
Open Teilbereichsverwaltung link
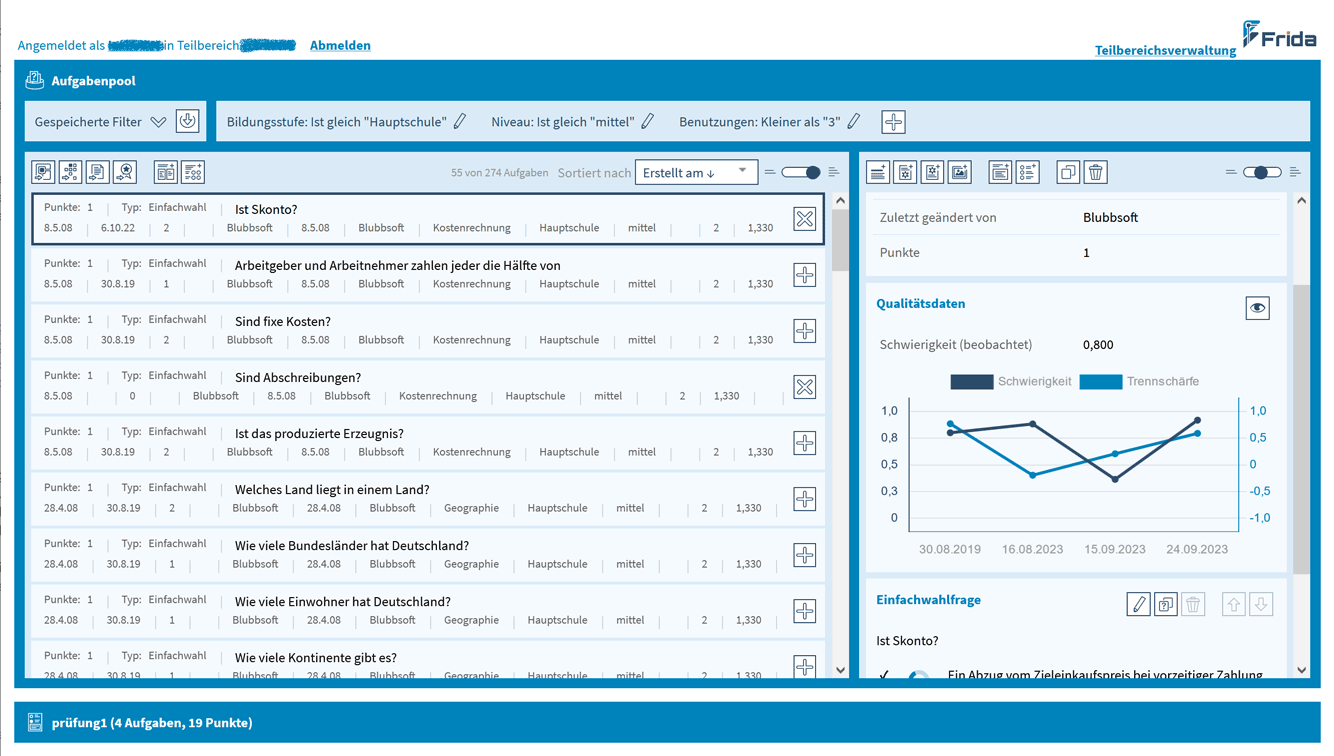point(1165,50)
